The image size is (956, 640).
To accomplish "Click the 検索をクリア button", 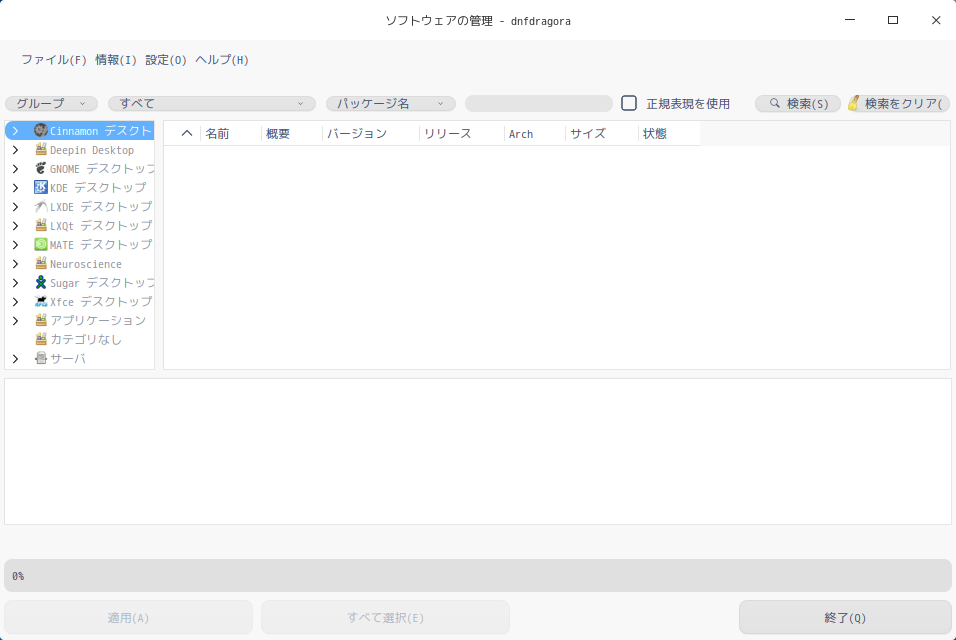I will click(898, 104).
